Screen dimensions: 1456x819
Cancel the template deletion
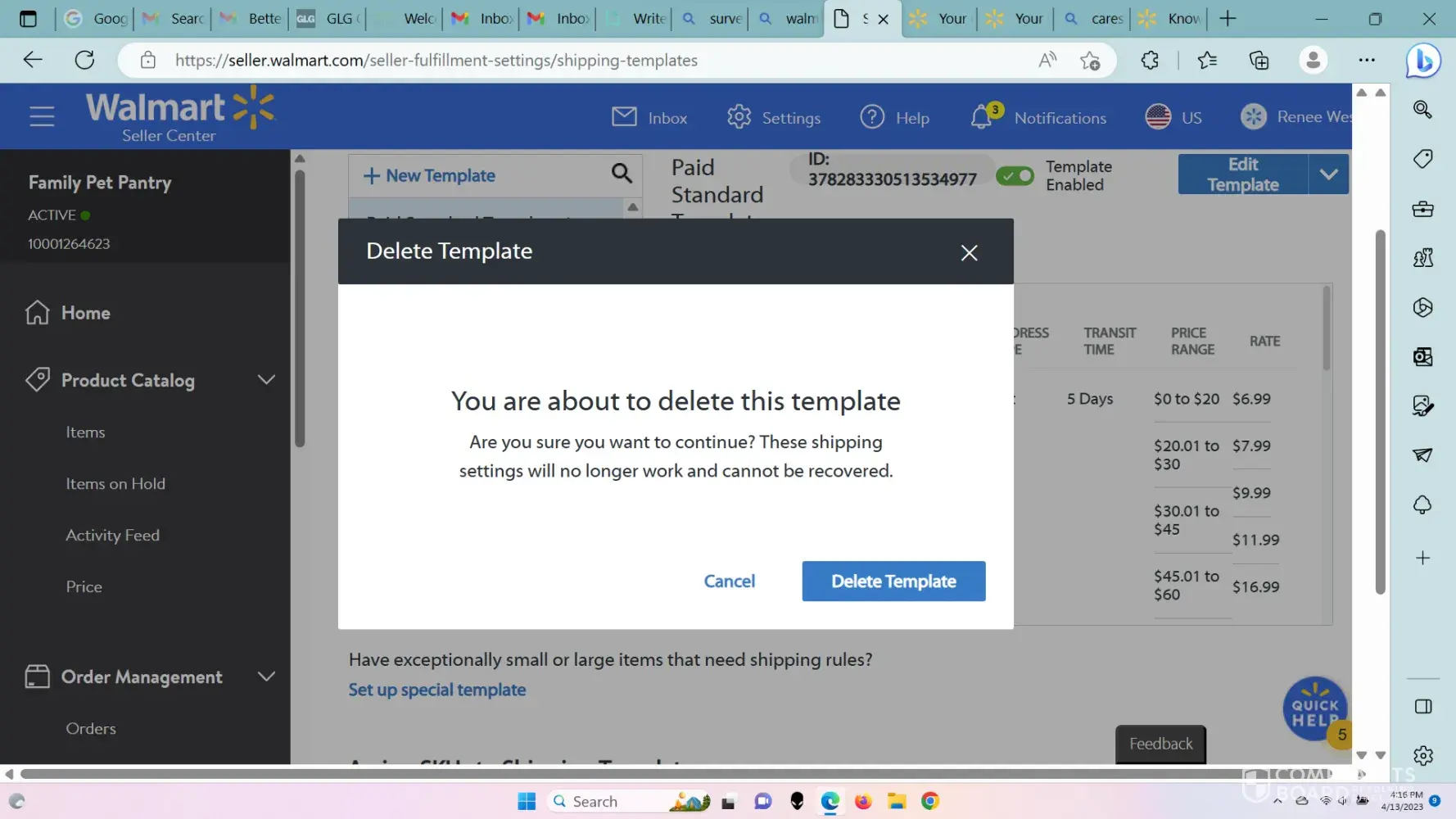[x=729, y=581]
